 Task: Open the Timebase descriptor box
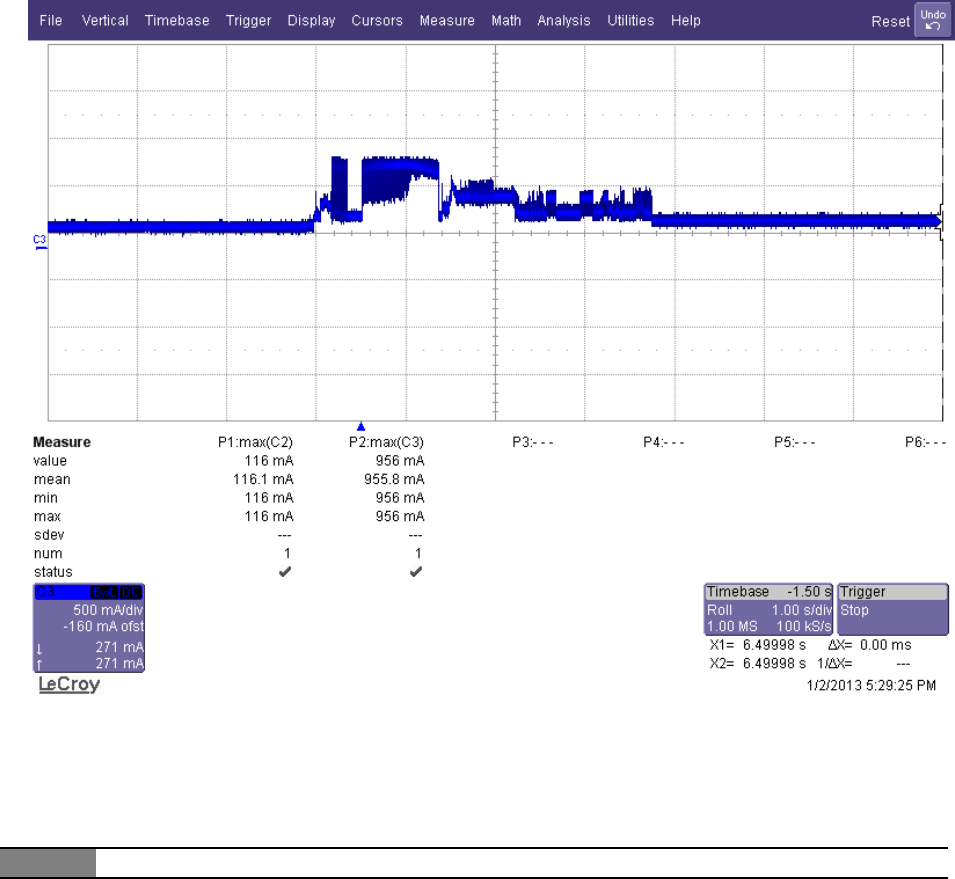point(768,609)
